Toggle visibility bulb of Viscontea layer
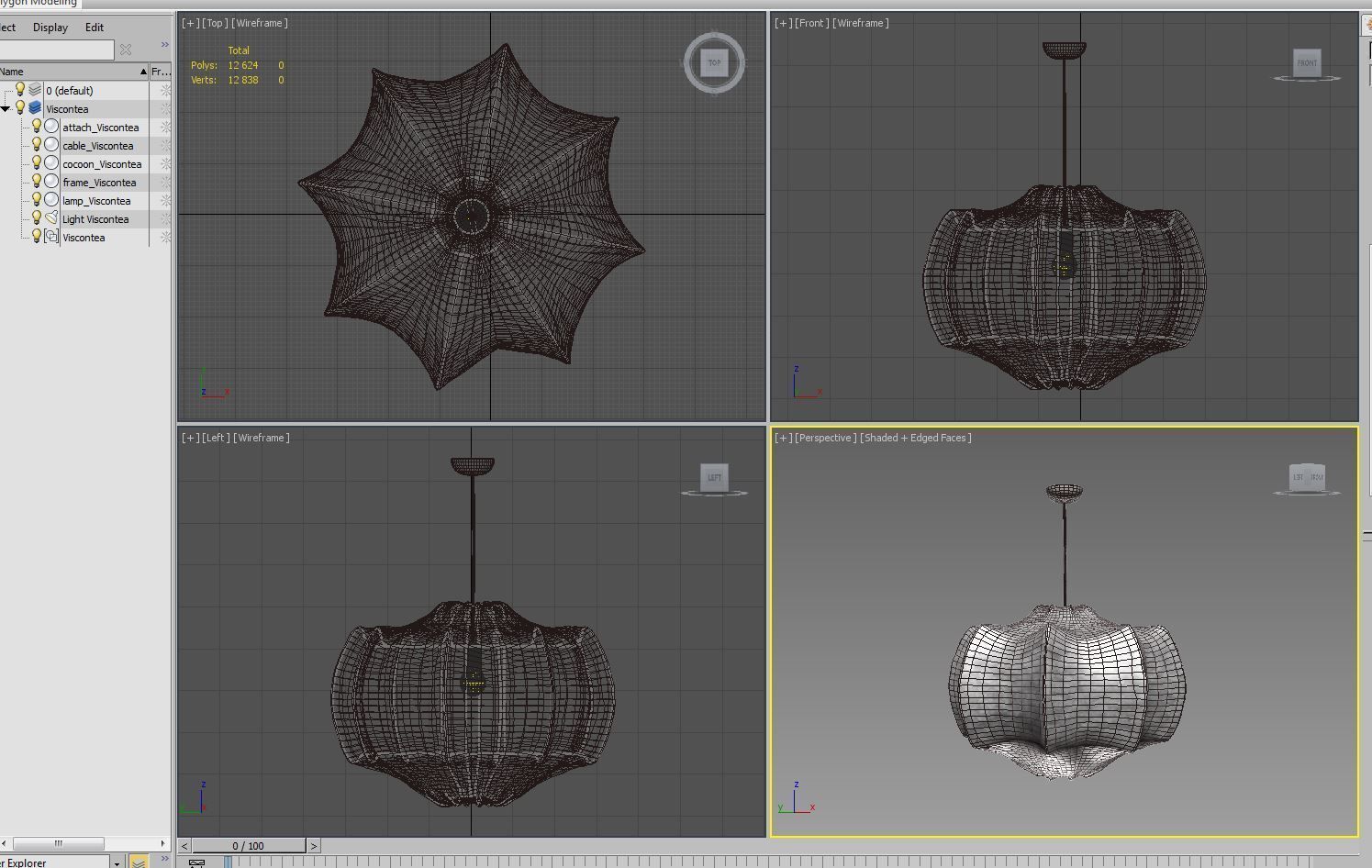The image size is (1372, 868). click(x=20, y=108)
